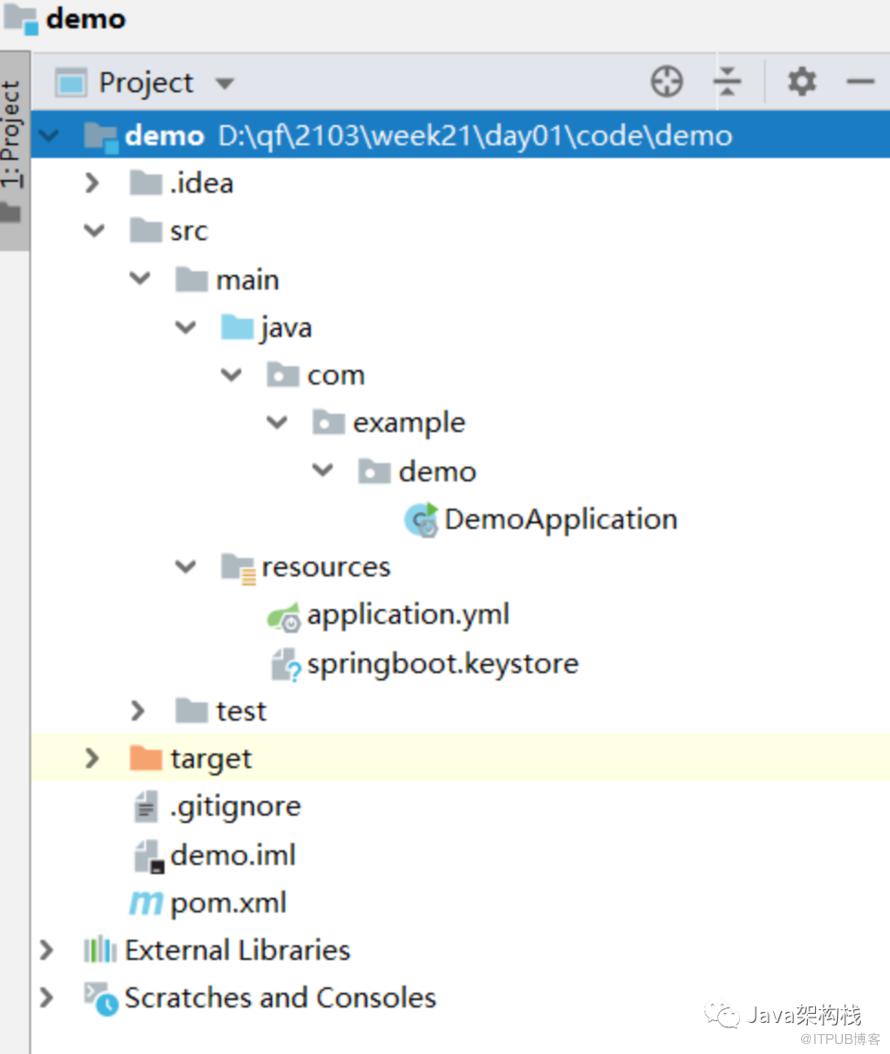Screen dimensions: 890x1054
Task: Expand the External Libraries node
Action: (x=46, y=950)
